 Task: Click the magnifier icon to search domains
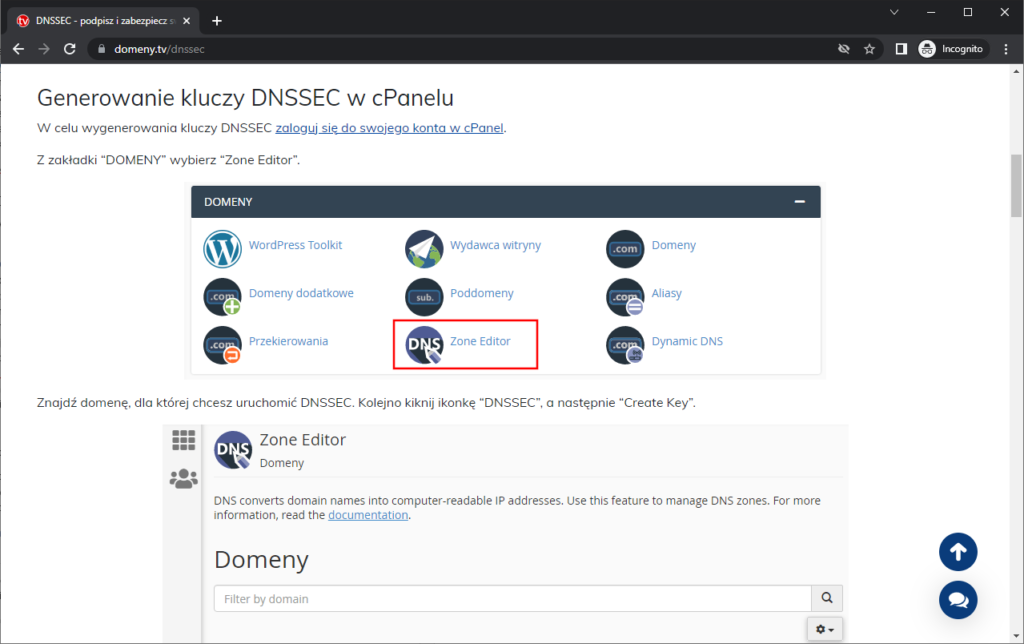[x=827, y=597]
